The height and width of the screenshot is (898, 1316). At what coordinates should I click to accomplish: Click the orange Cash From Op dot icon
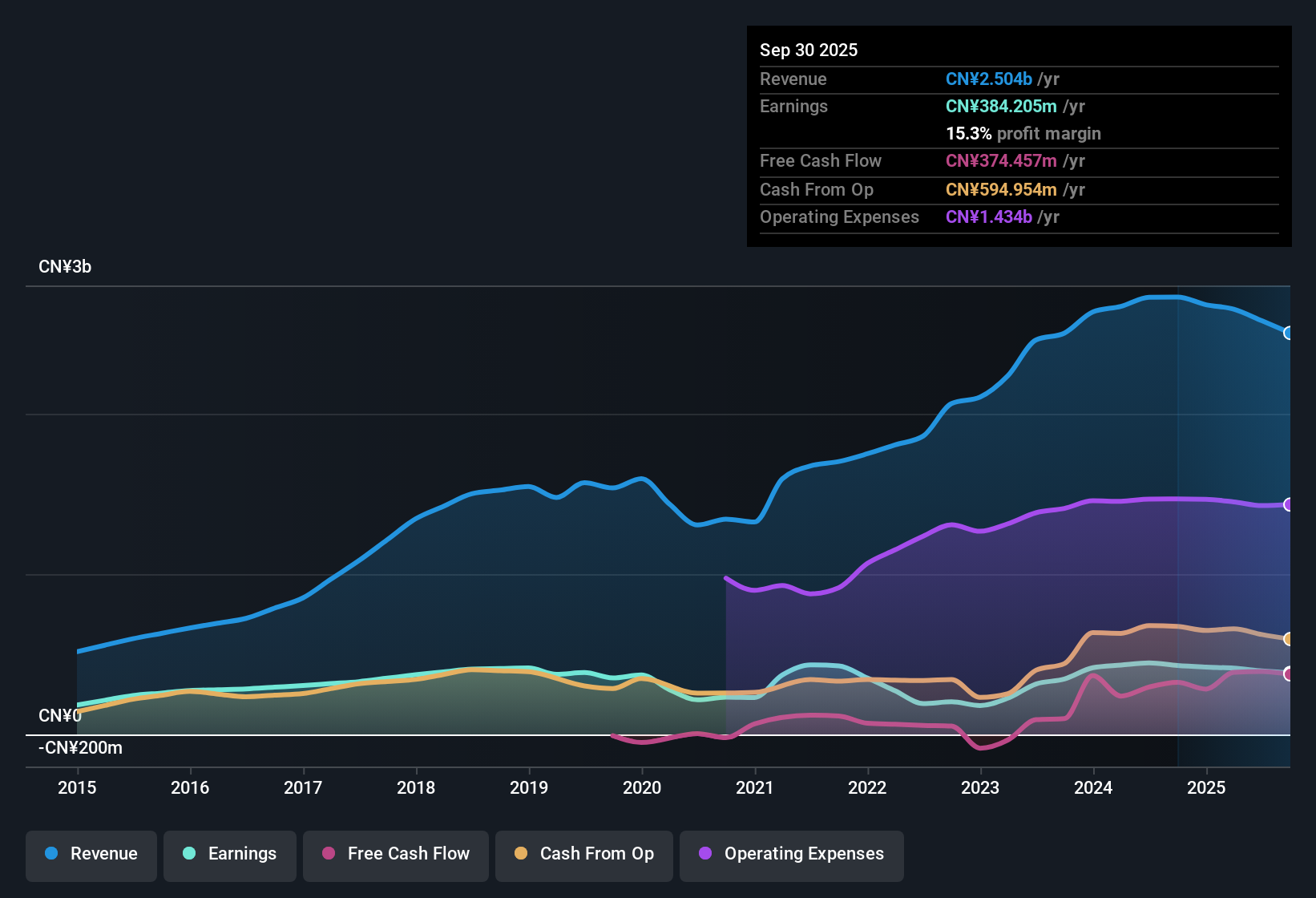click(x=521, y=854)
